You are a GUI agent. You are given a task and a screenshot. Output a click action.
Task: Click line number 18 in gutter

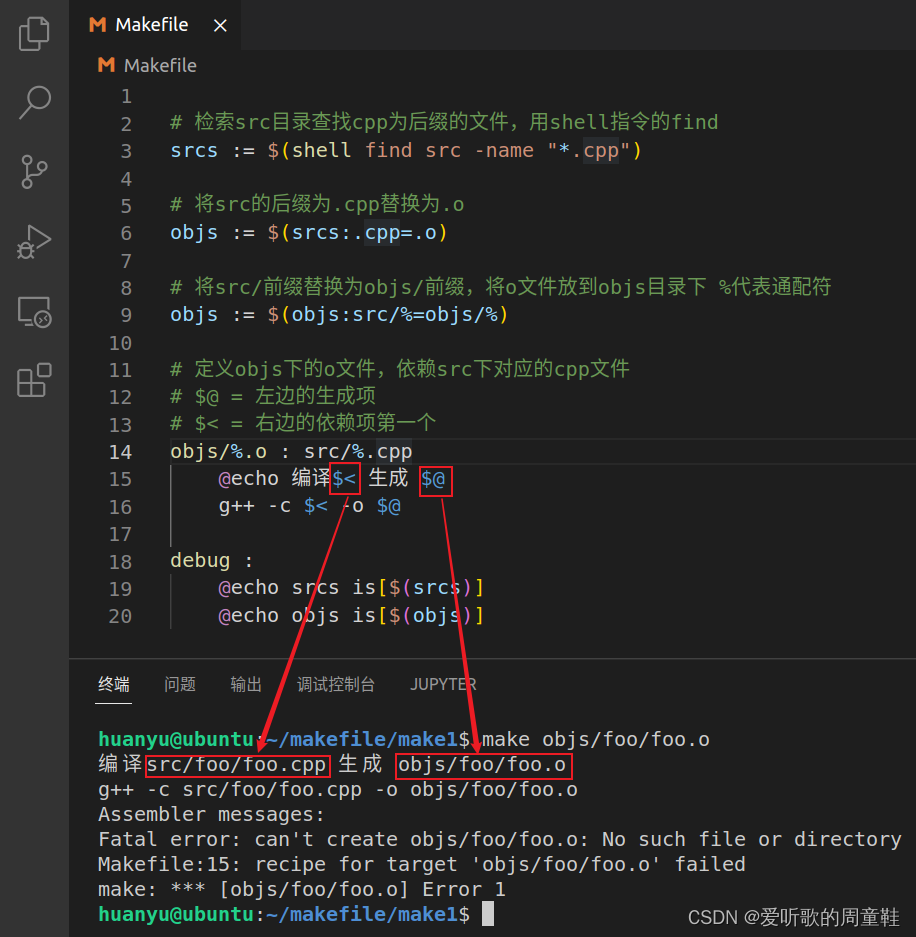[120, 562]
